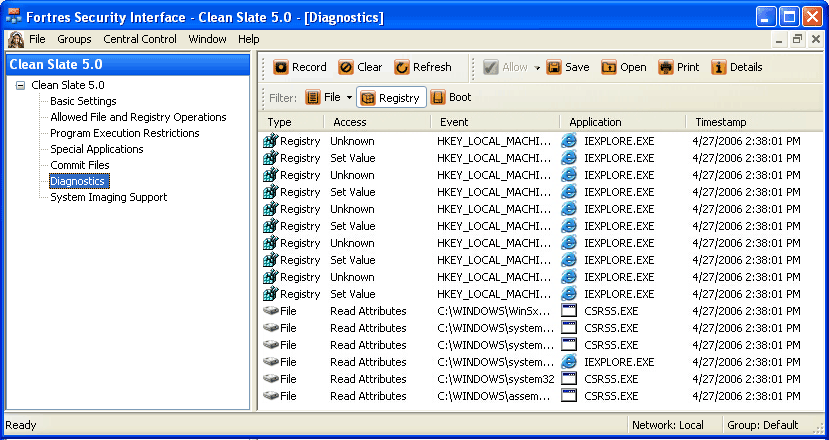Sort by the Type column header
The width and height of the screenshot is (829, 440).
(292, 122)
